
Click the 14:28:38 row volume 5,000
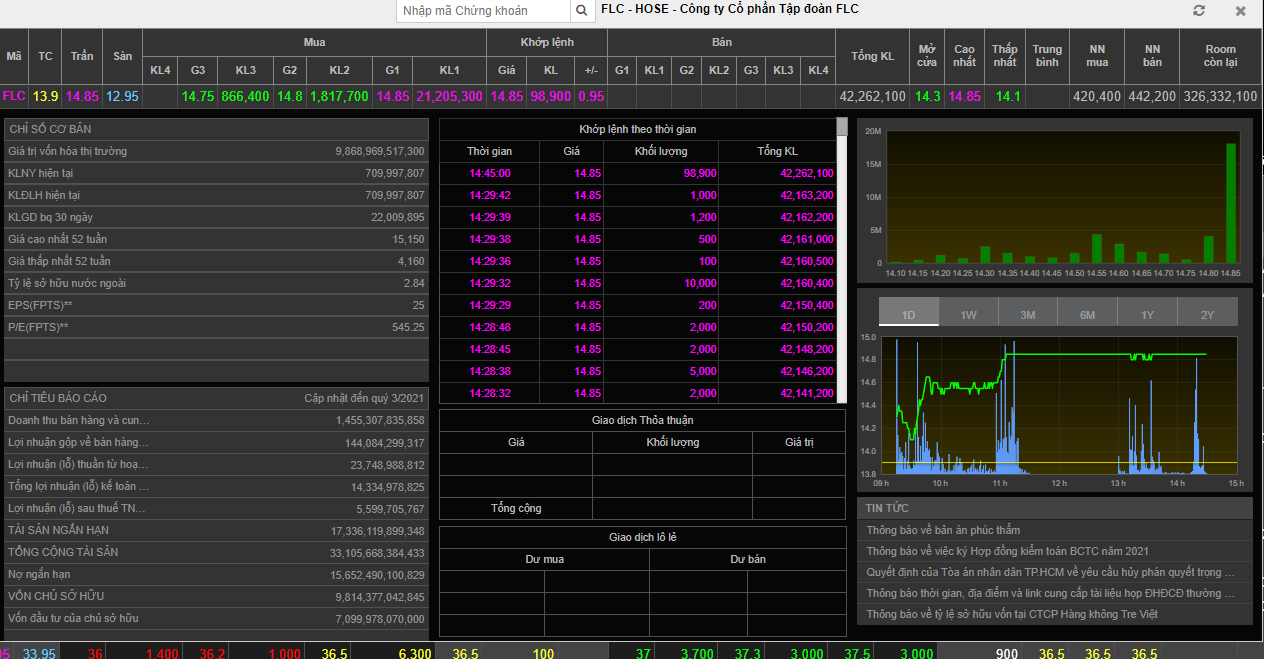tap(703, 371)
